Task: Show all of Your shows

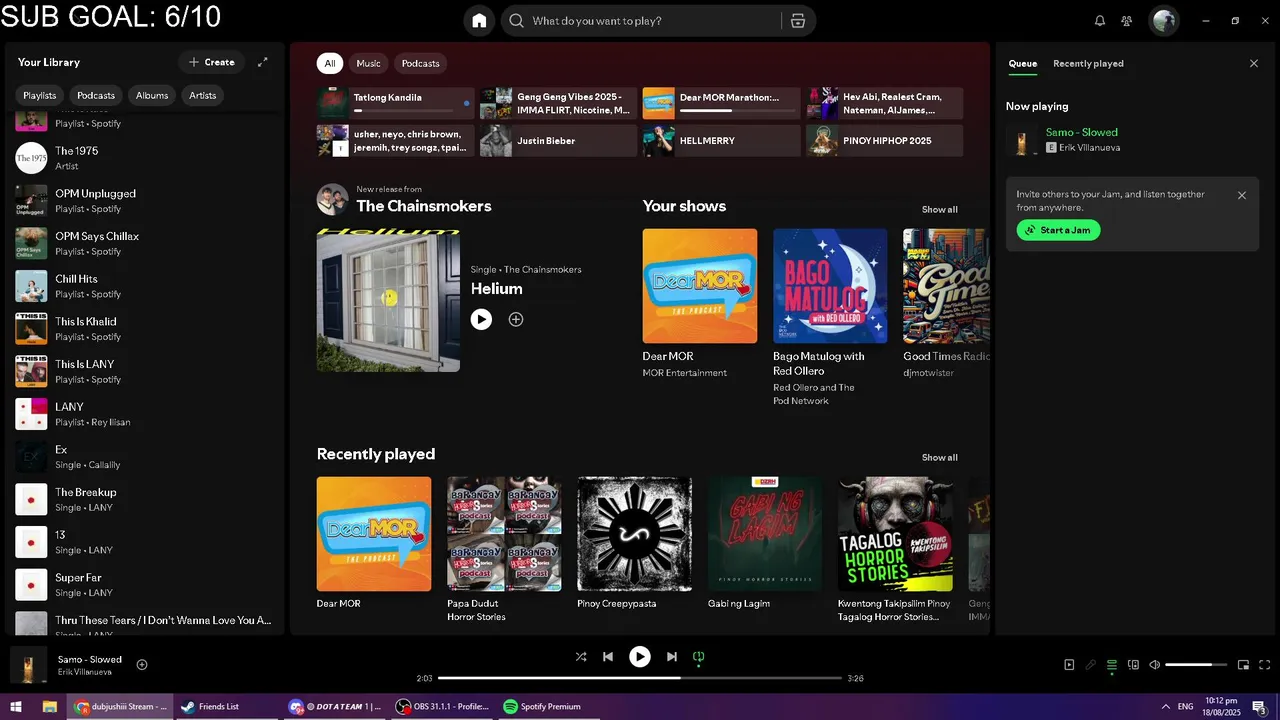Action: 939,209
